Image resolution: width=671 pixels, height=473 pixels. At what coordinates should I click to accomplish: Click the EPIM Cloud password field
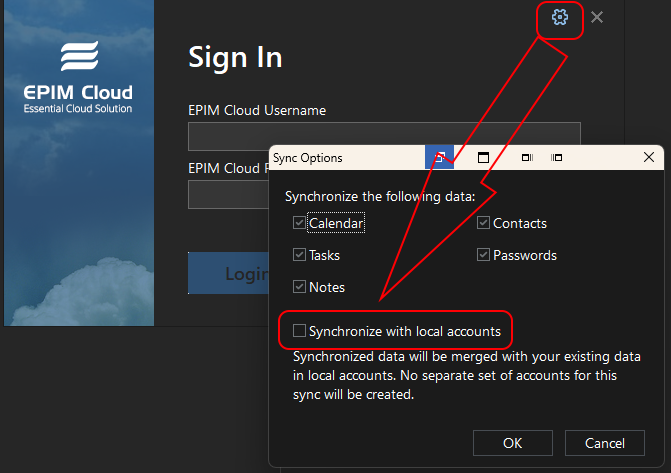pyautogui.click(x=229, y=194)
